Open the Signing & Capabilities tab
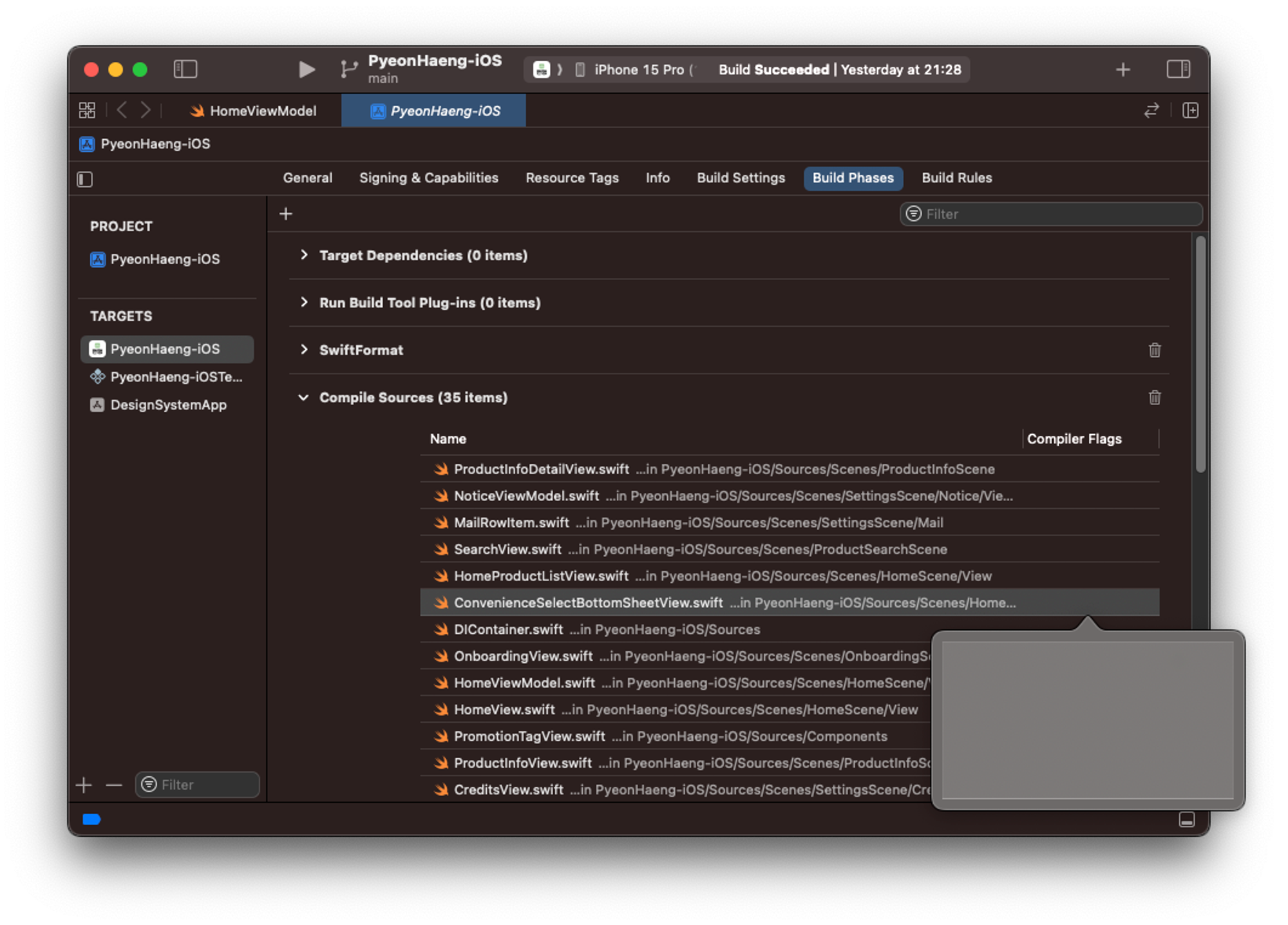This screenshot has height=925, width=1288. pyautogui.click(x=428, y=178)
